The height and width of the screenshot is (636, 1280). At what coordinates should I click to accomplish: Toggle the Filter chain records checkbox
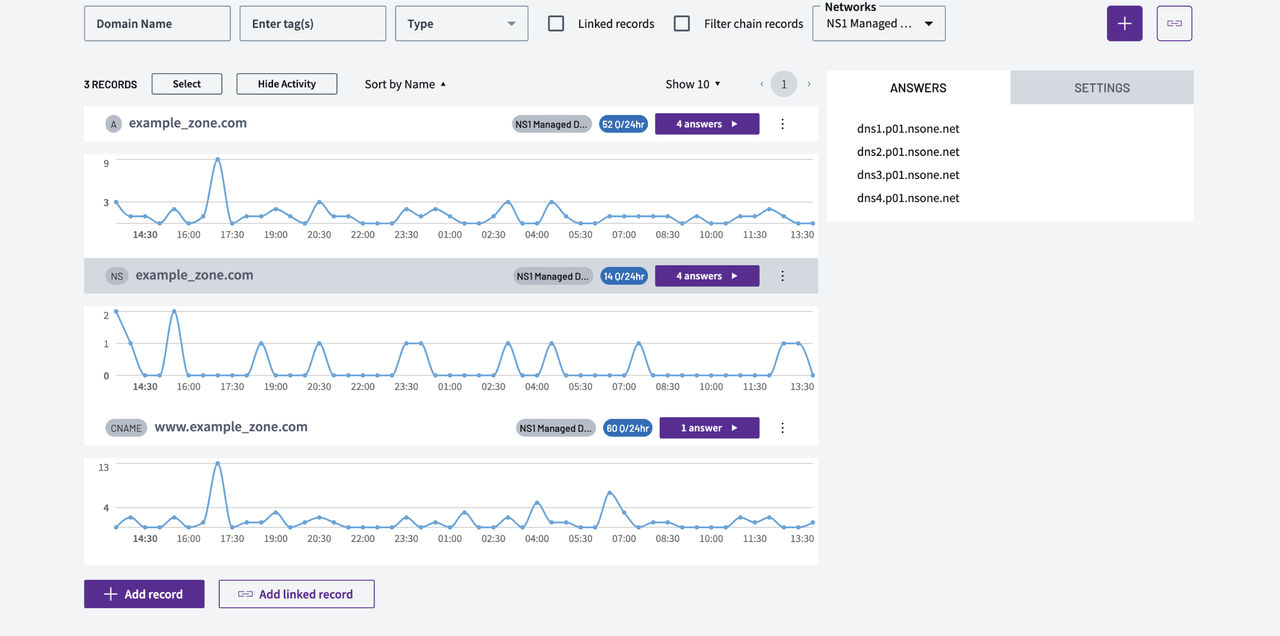point(682,24)
